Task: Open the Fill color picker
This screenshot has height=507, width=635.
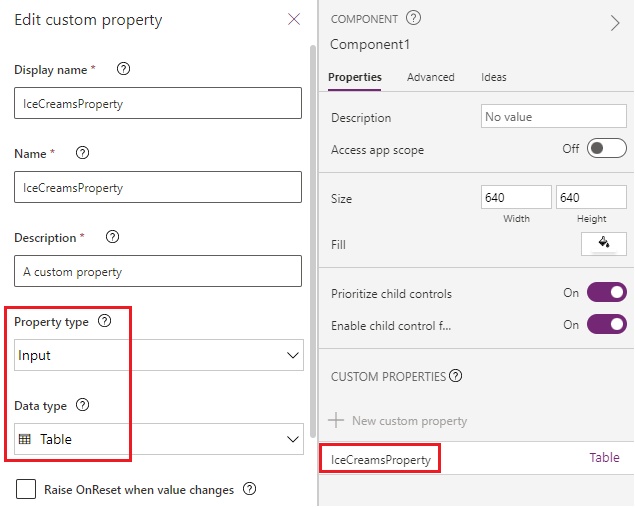Action: coord(603,243)
